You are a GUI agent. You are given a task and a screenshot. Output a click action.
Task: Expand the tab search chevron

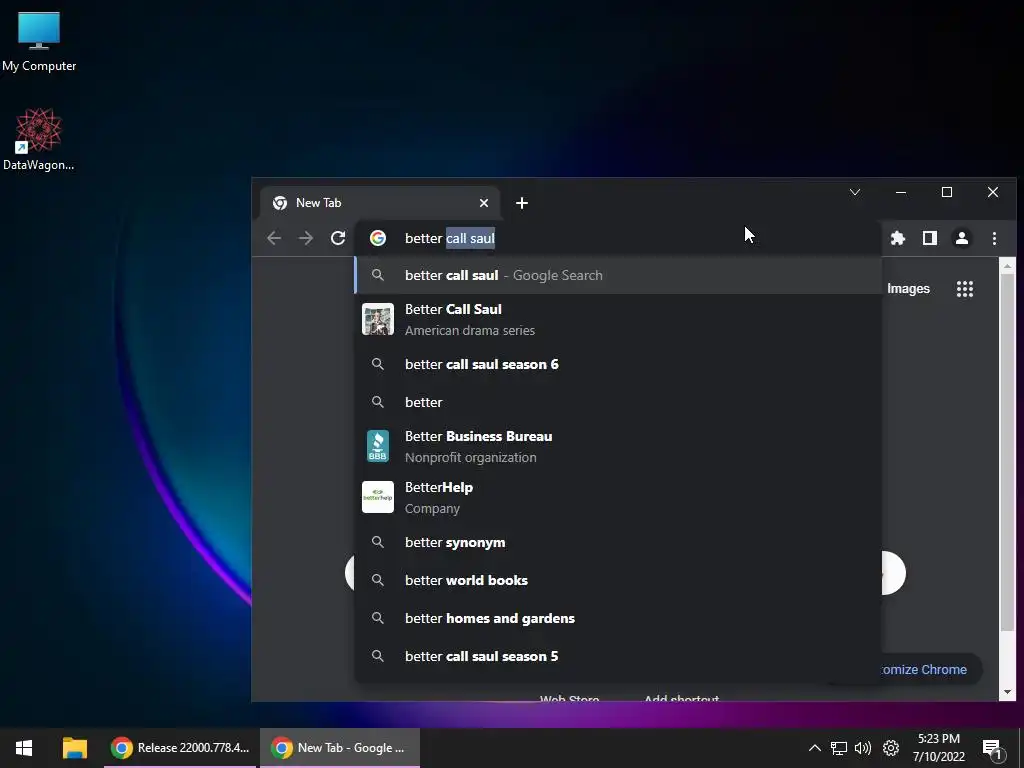(x=855, y=192)
